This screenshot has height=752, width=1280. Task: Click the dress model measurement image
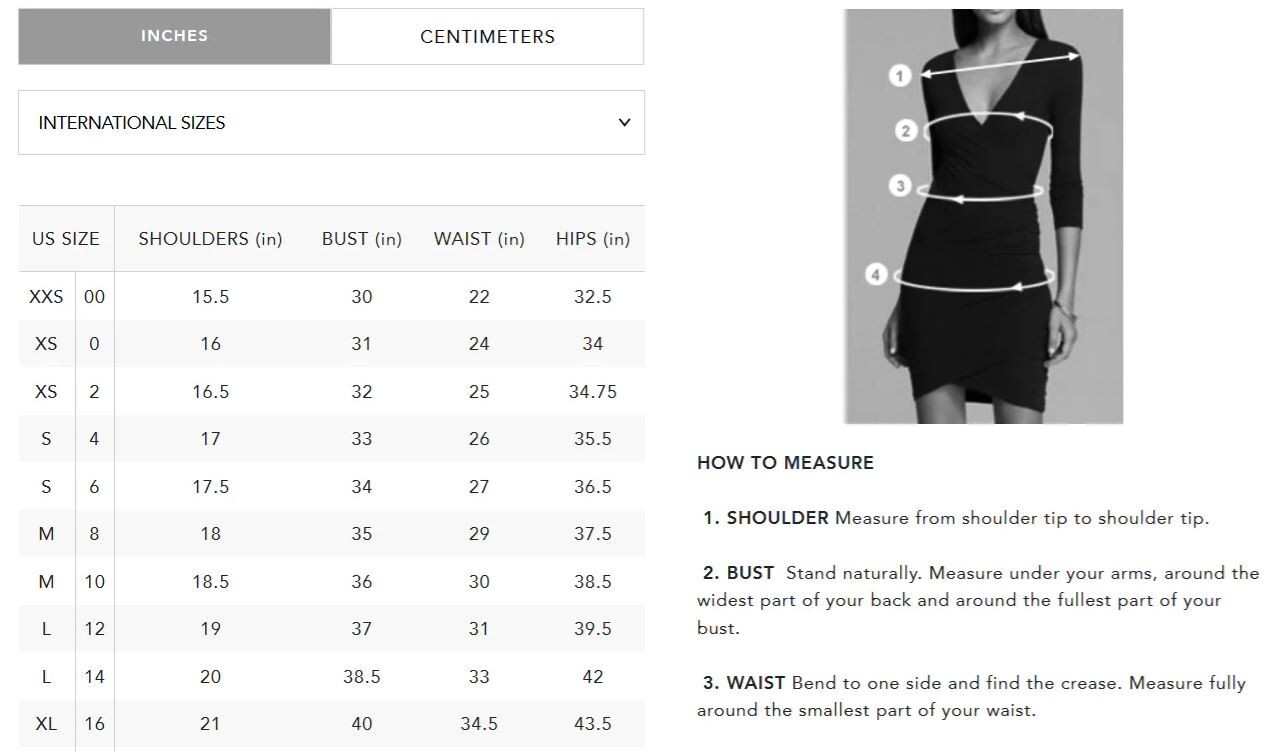983,216
